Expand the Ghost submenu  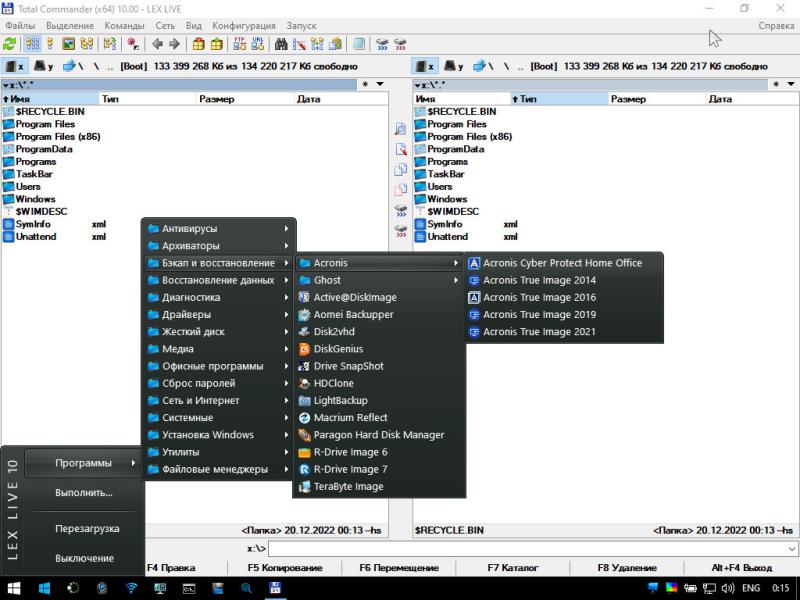click(379, 280)
